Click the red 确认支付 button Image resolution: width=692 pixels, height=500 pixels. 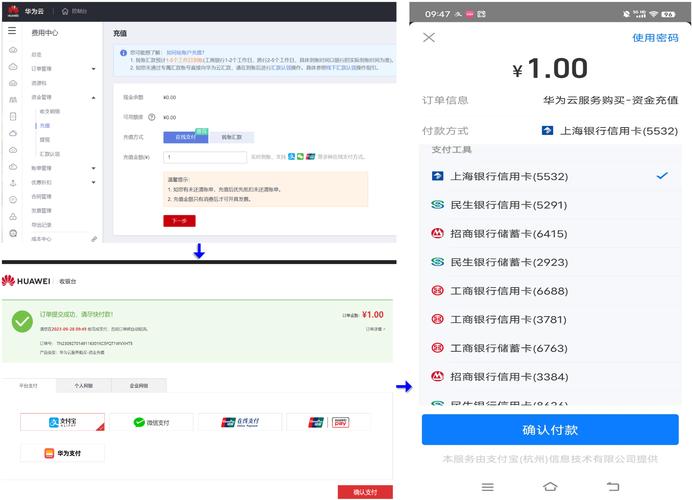point(365,492)
